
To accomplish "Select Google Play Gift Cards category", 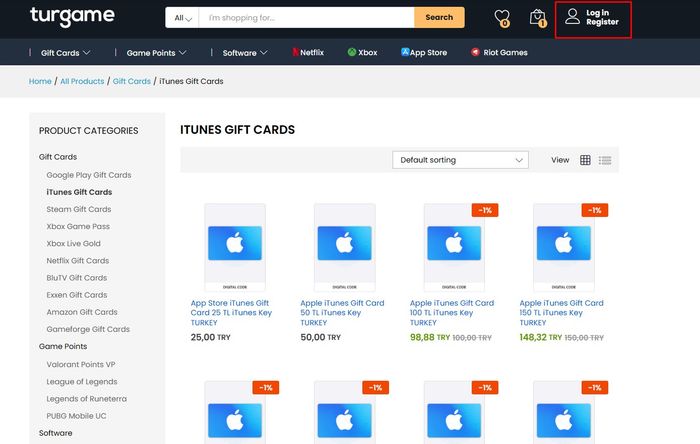I will [x=89, y=175].
